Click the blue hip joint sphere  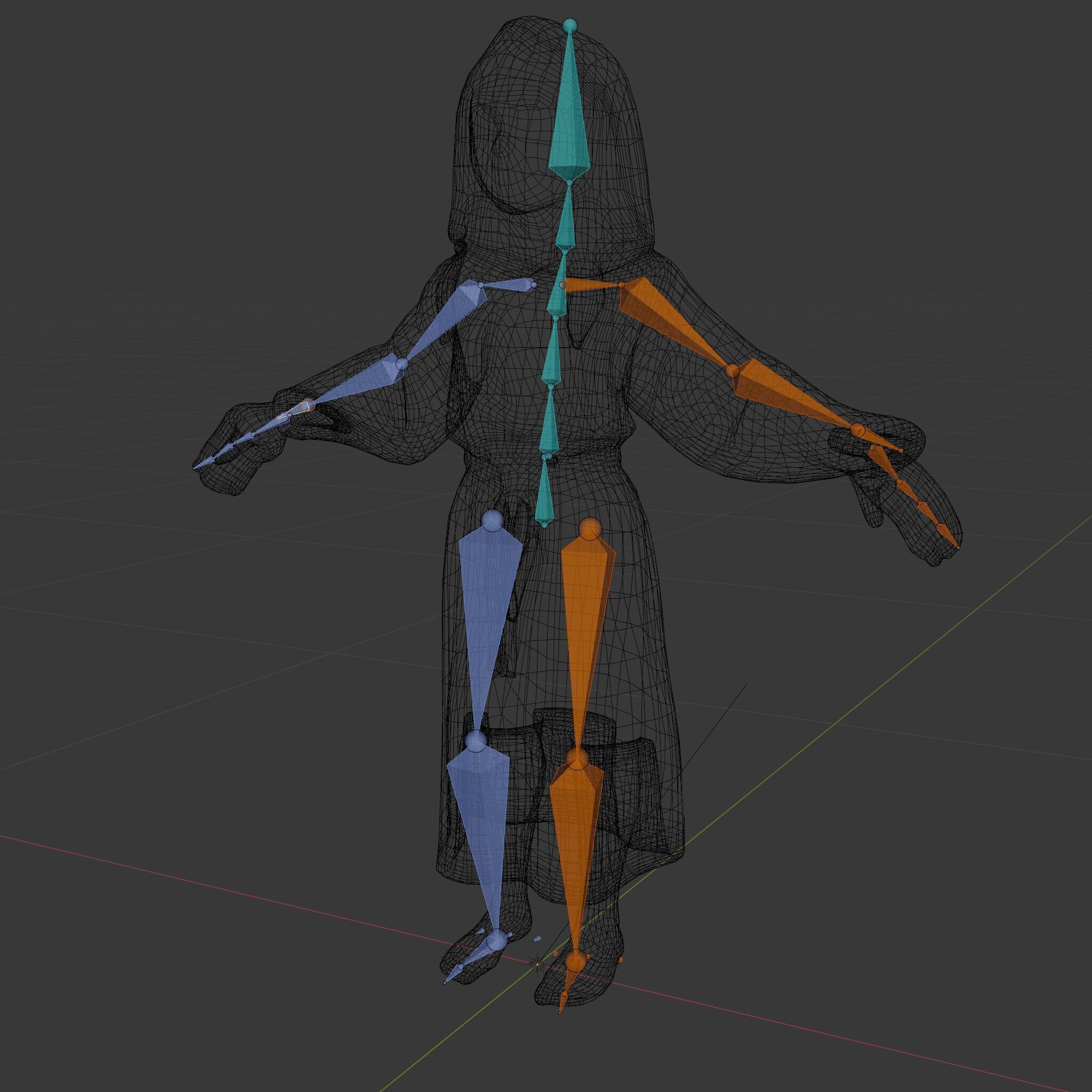[493, 520]
